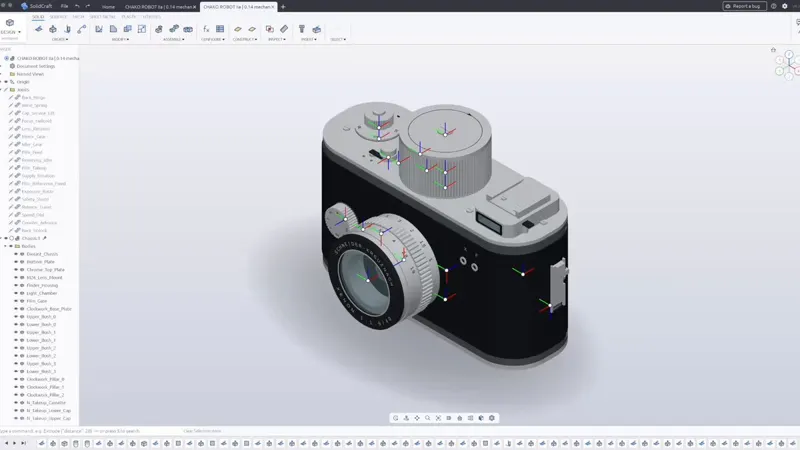Viewport: 800px width, 450px height.
Task: Toggle visibility of Clockwork_Pillar_0
Action: [16, 379]
